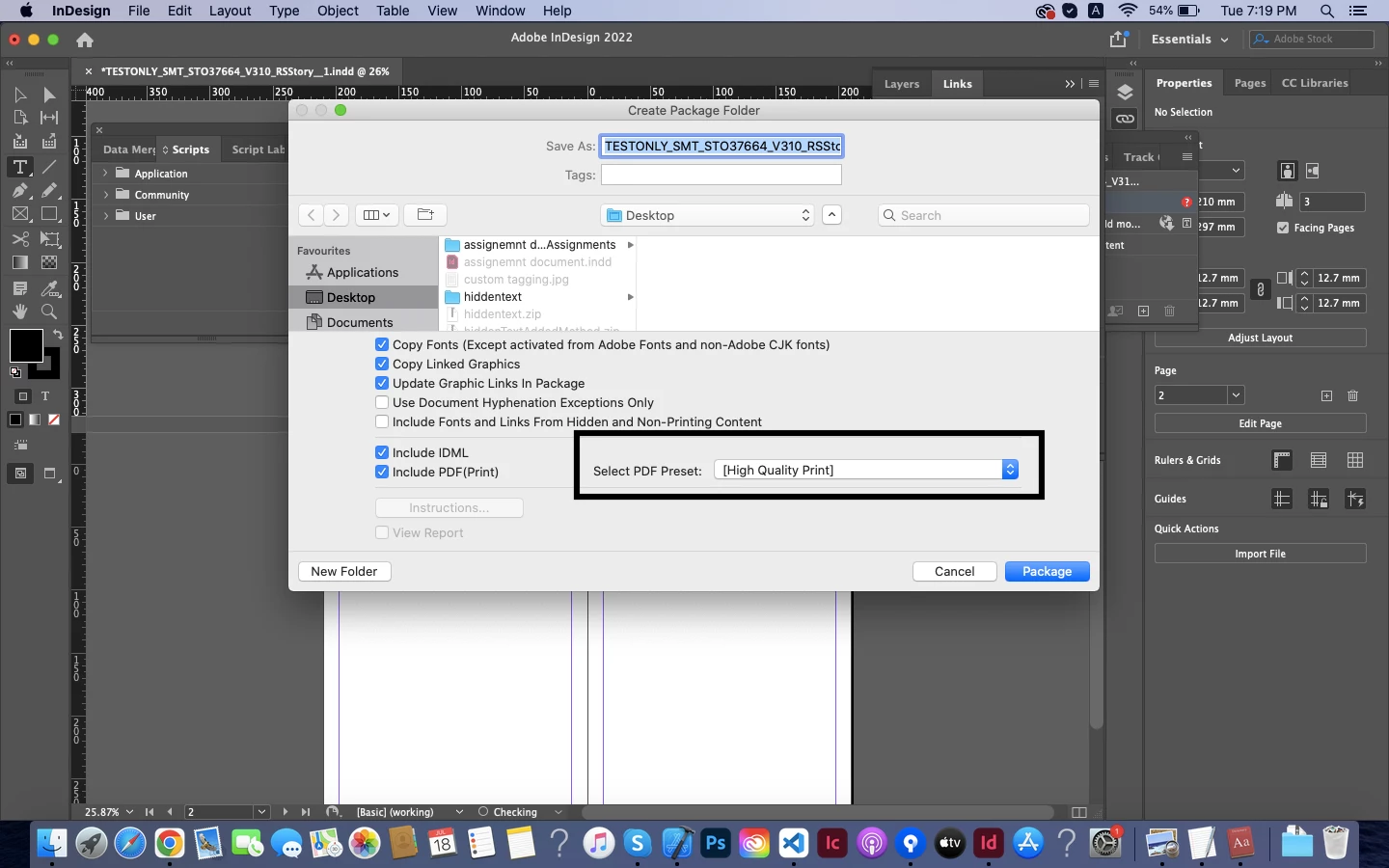Show document grid icon in Properties

point(1355,460)
